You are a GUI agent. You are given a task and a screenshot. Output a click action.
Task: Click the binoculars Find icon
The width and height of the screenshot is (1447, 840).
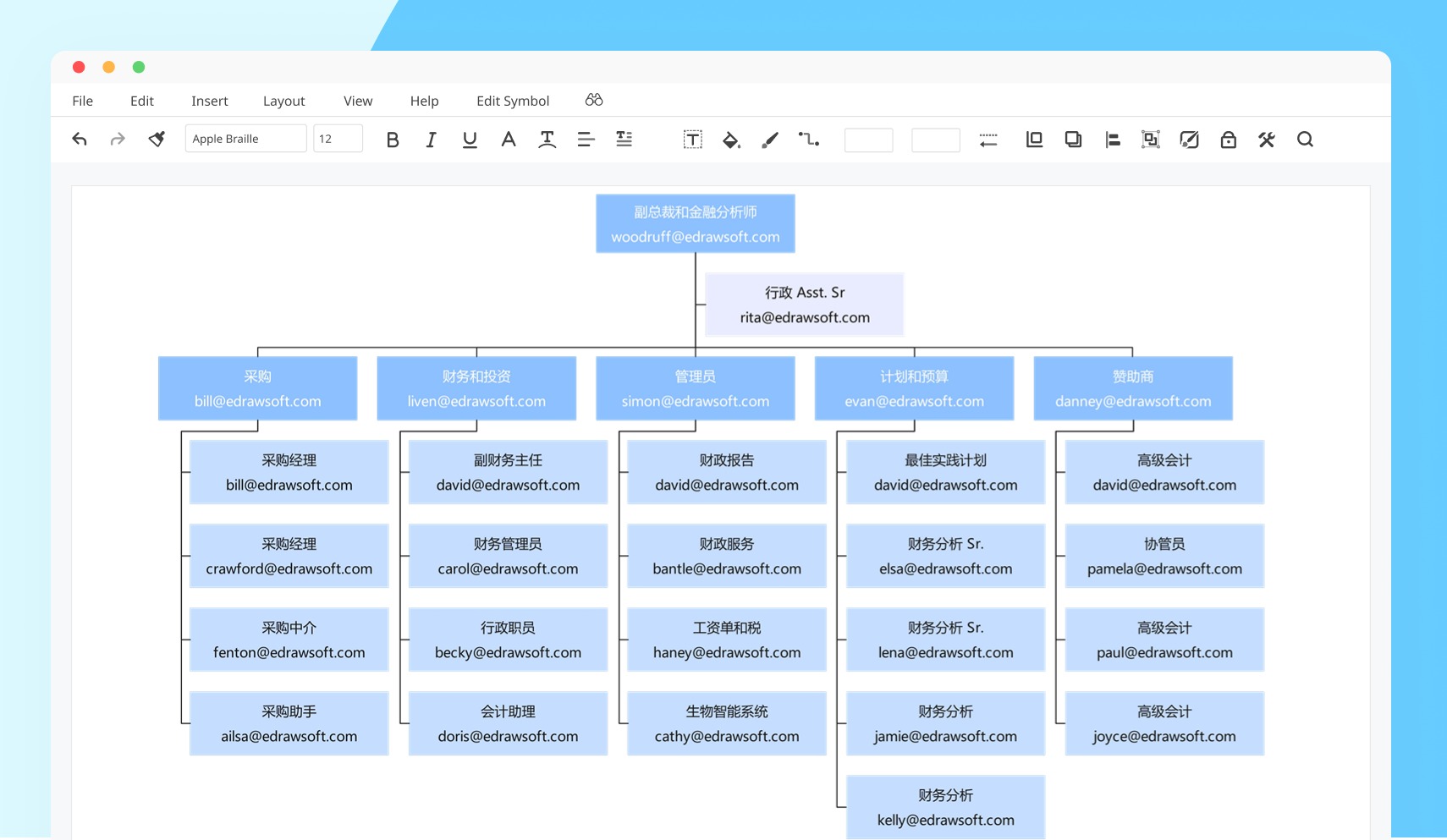pyautogui.click(x=594, y=100)
